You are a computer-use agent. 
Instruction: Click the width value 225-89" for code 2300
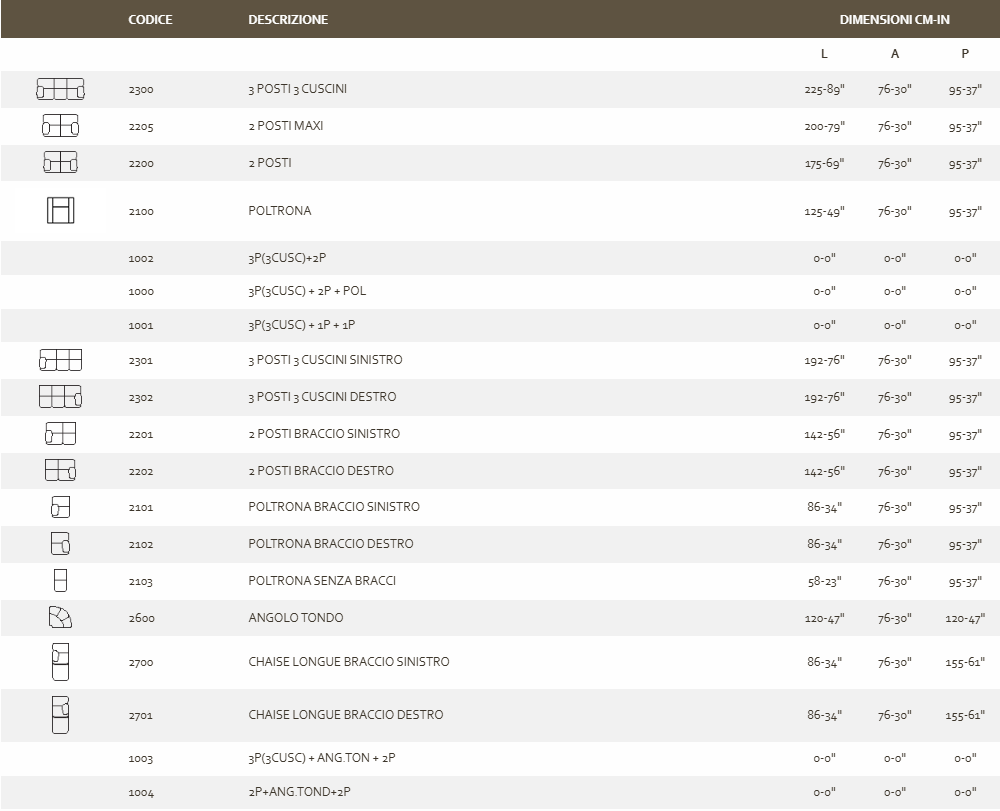(x=824, y=90)
